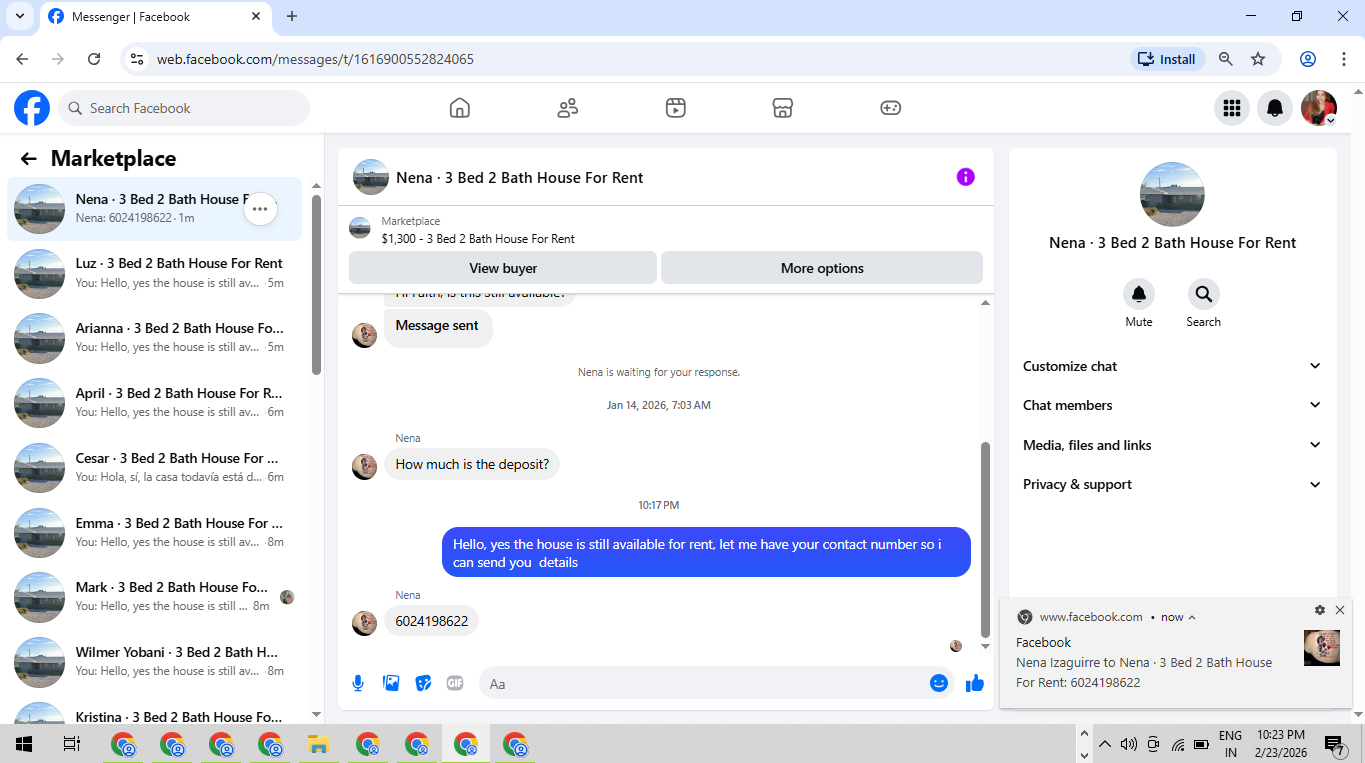Open File Explorer from the taskbar
This screenshot has width=1365, height=763.
319,744
